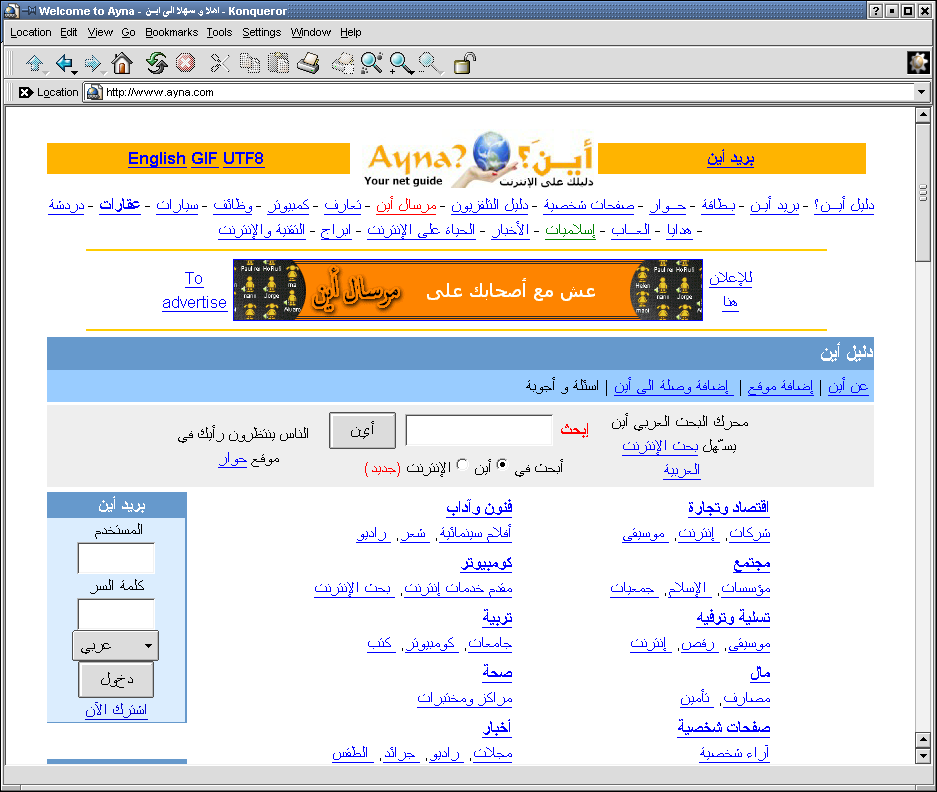Click the Konqueror gear icon at top right
This screenshot has height=792, width=937.
(917, 62)
